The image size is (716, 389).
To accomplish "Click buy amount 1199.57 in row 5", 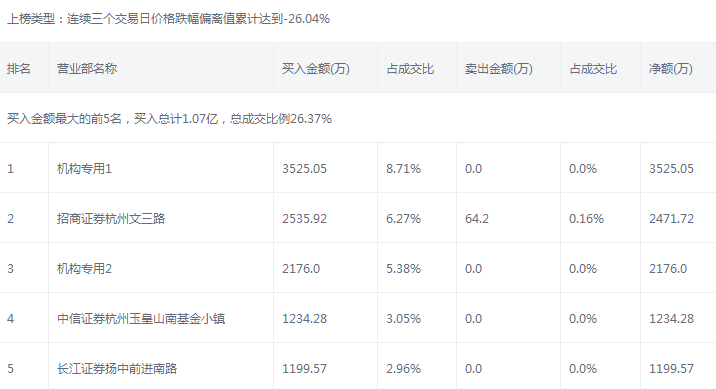I will 305,368.
